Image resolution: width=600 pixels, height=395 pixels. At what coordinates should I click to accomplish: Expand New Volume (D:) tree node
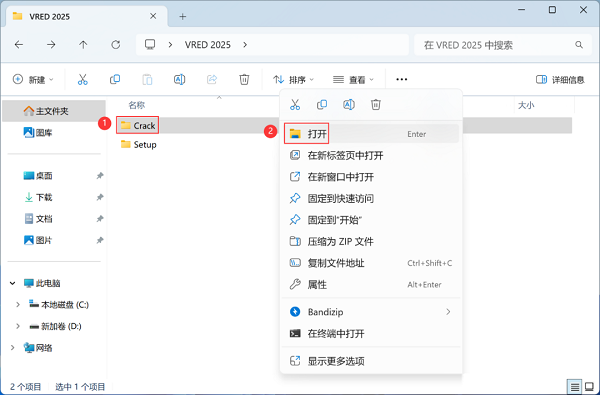click(x=18, y=326)
